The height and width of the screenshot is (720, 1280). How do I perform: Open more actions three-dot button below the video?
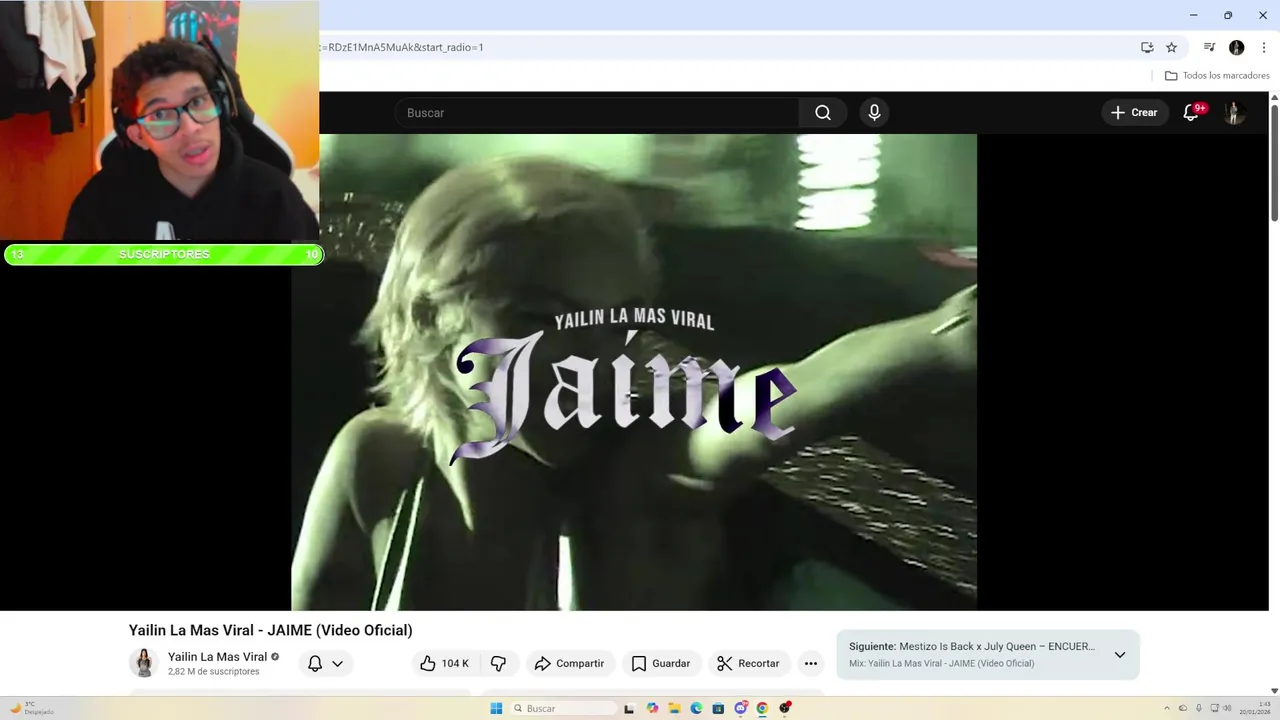click(x=811, y=663)
